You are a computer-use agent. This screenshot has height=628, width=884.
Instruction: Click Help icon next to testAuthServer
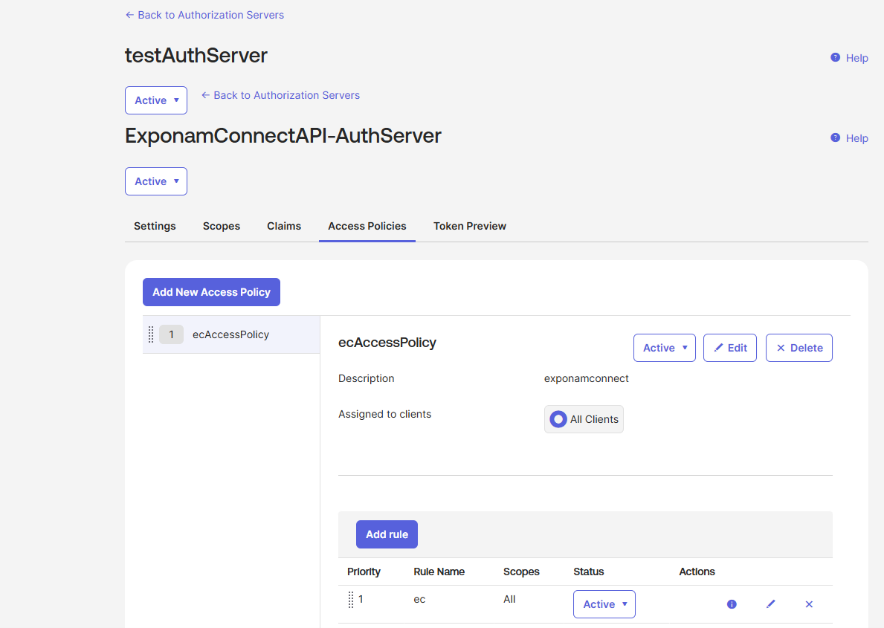pyautogui.click(x=835, y=58)
